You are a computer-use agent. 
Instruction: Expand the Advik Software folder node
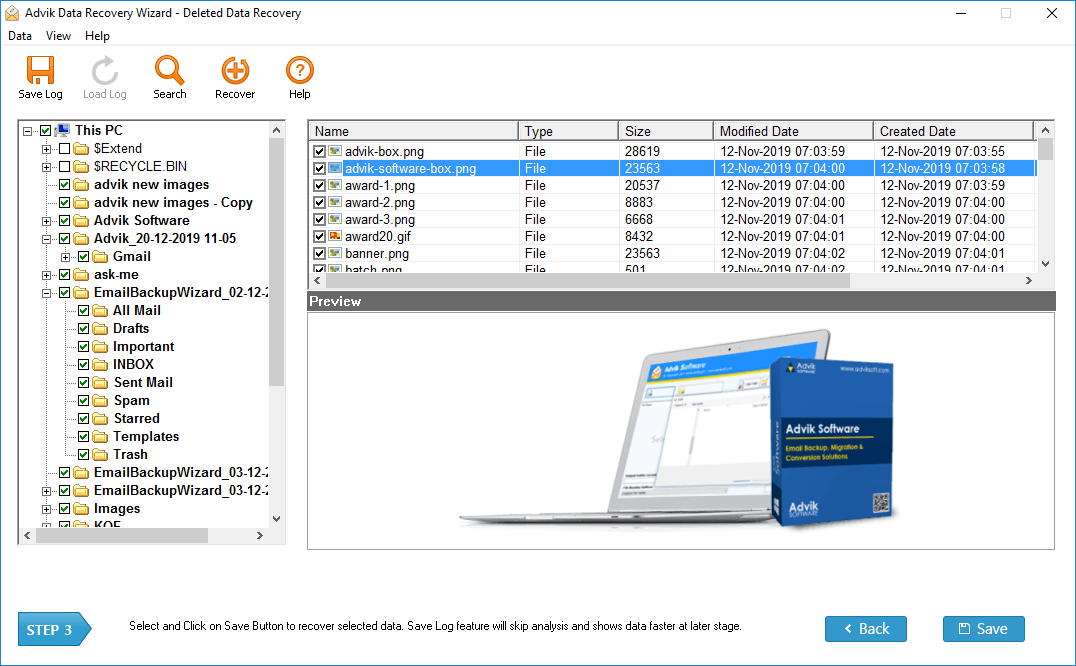[46, 221]
